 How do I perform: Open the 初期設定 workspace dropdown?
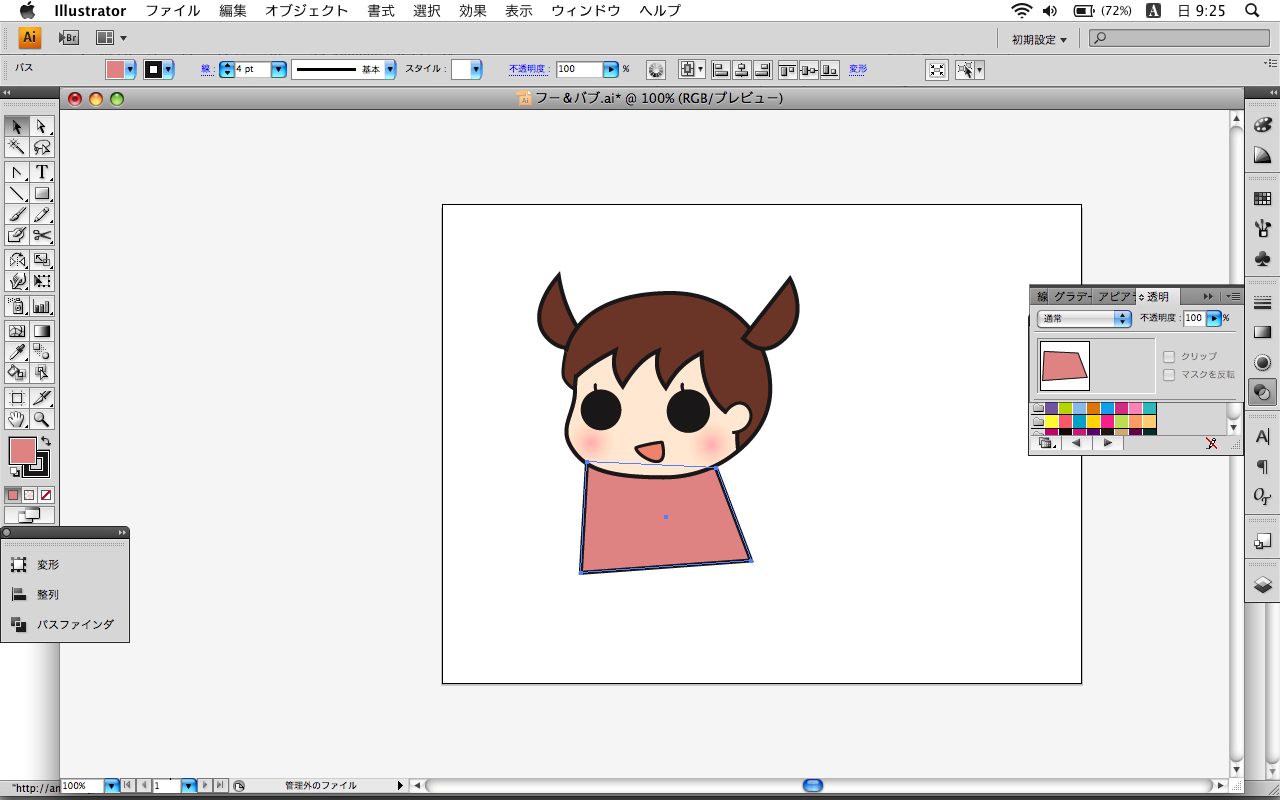pos(1039,39)
